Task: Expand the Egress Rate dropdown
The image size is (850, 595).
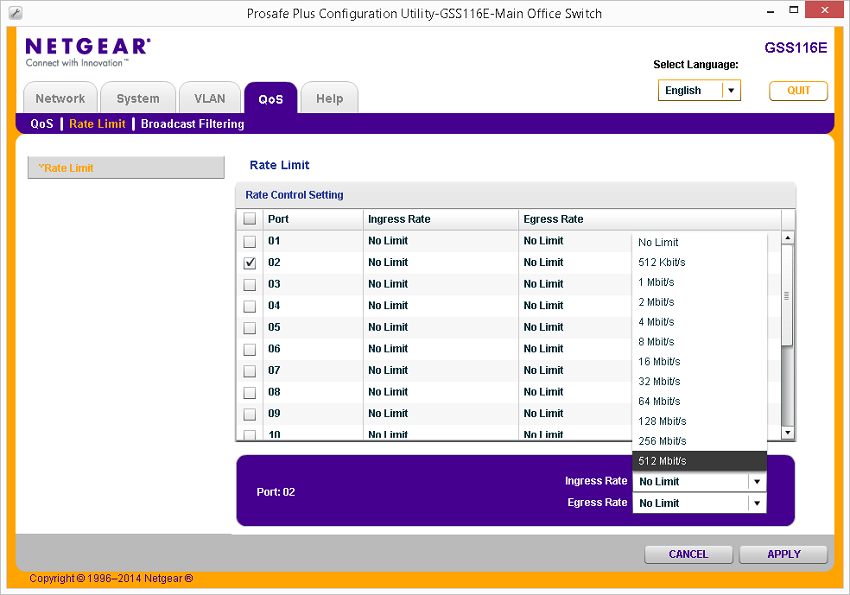Action: click(x=757, y=503)
